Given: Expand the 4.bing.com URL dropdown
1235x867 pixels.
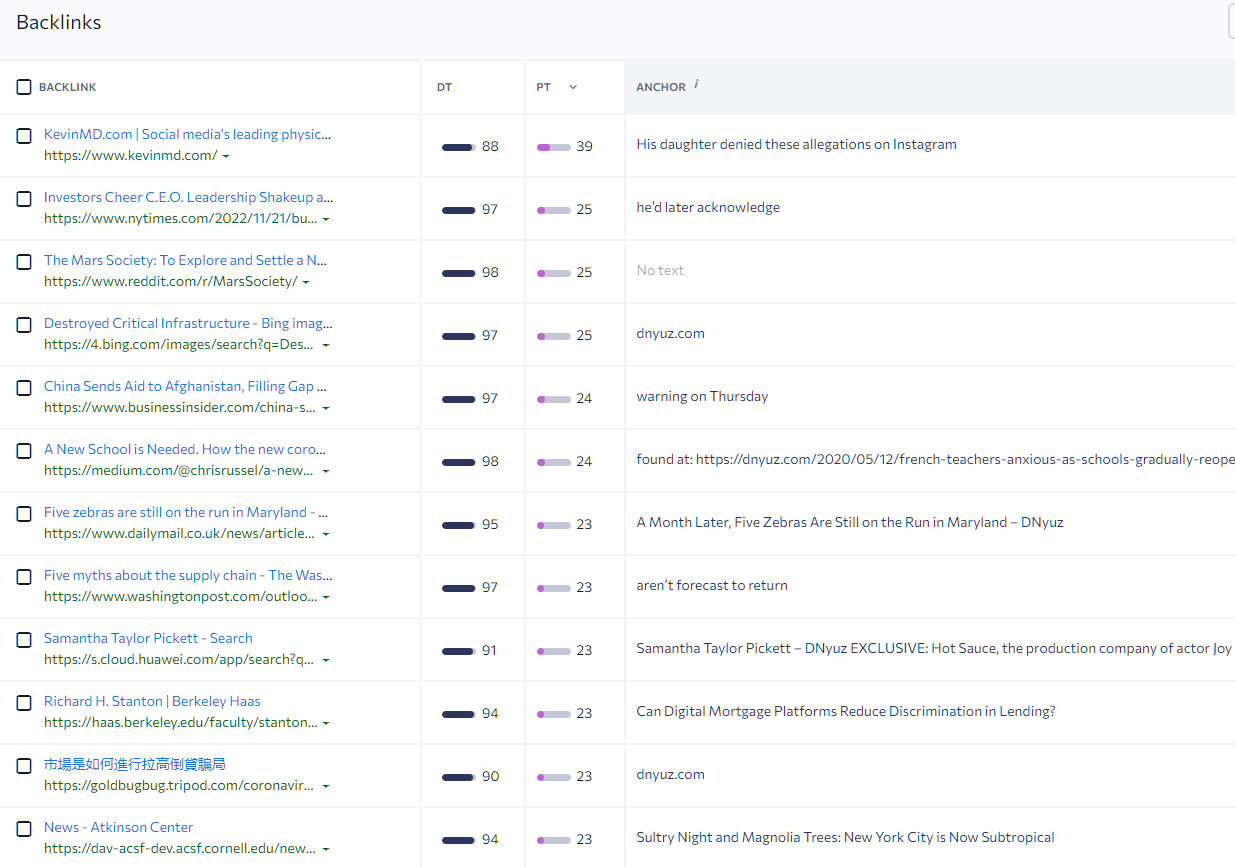Looking at the screenshot, I should (x=326, y=345).
